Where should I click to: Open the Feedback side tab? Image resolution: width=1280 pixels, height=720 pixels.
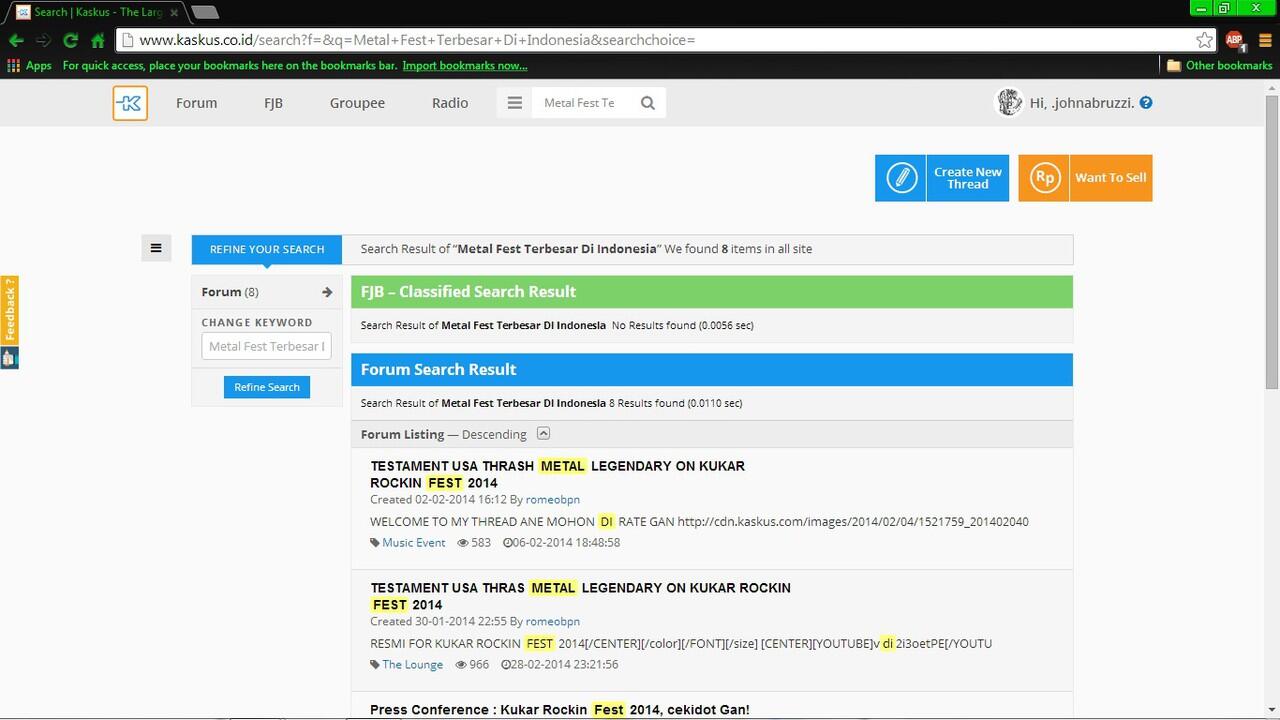click(9, 310)
